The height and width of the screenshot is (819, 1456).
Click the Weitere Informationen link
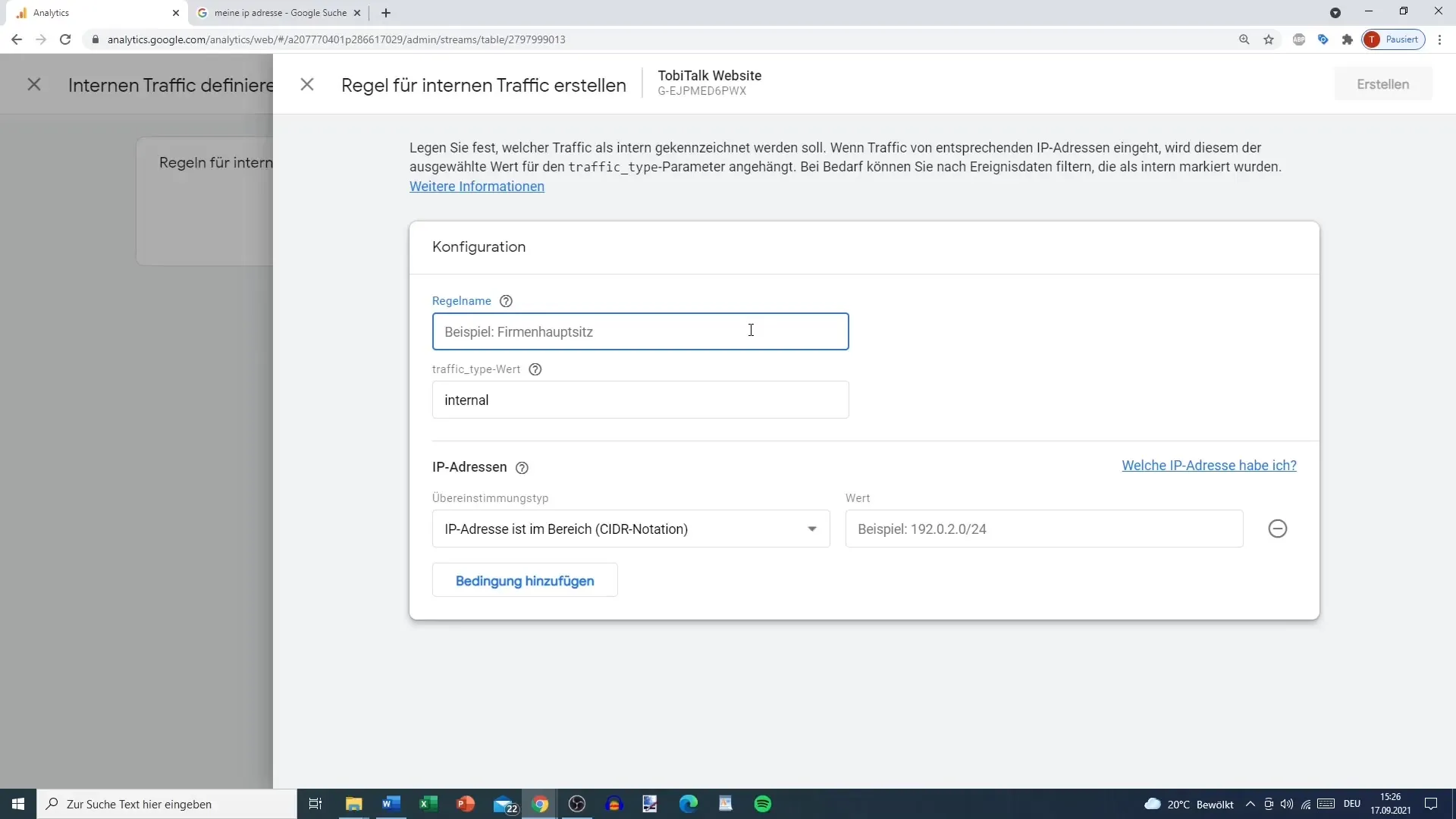pos(478,187)
